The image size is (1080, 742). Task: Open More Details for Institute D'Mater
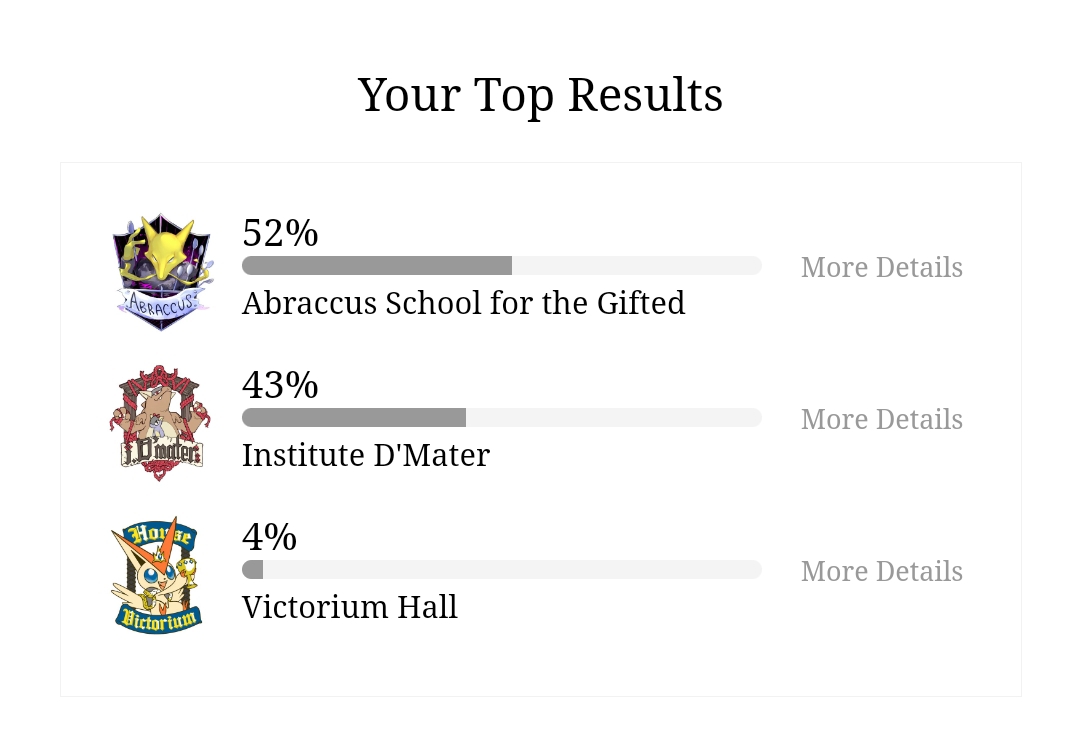click(x=882, y=420)
